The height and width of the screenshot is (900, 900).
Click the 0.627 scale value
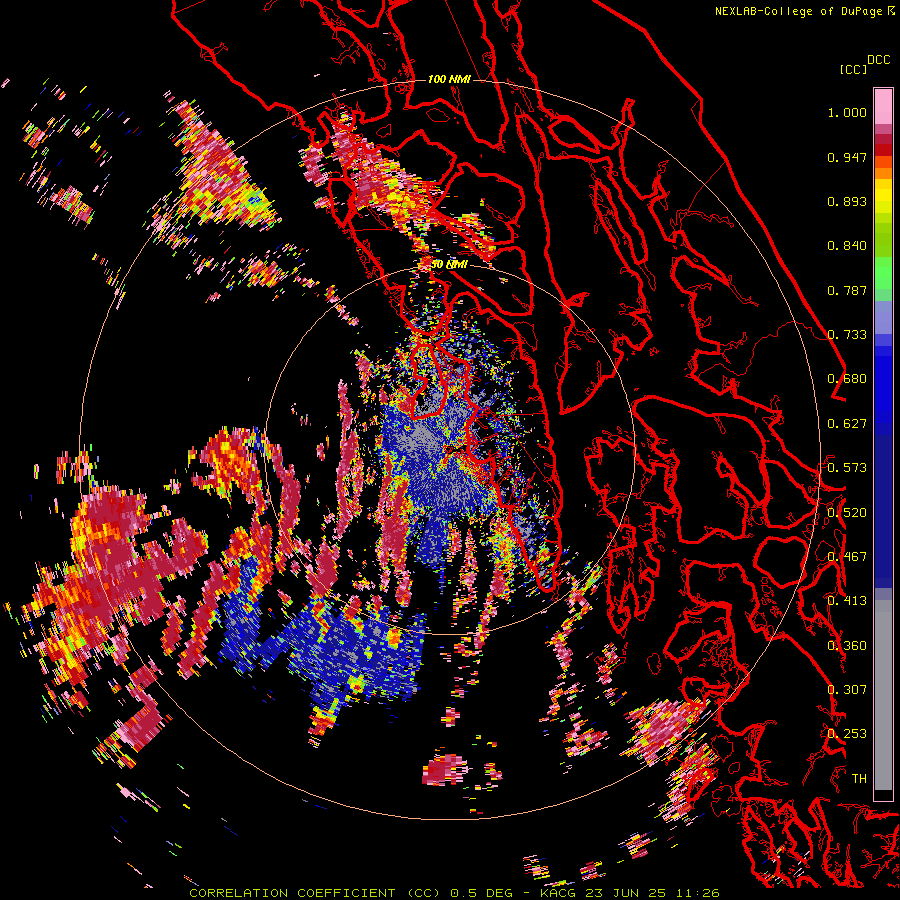(847, 424)
